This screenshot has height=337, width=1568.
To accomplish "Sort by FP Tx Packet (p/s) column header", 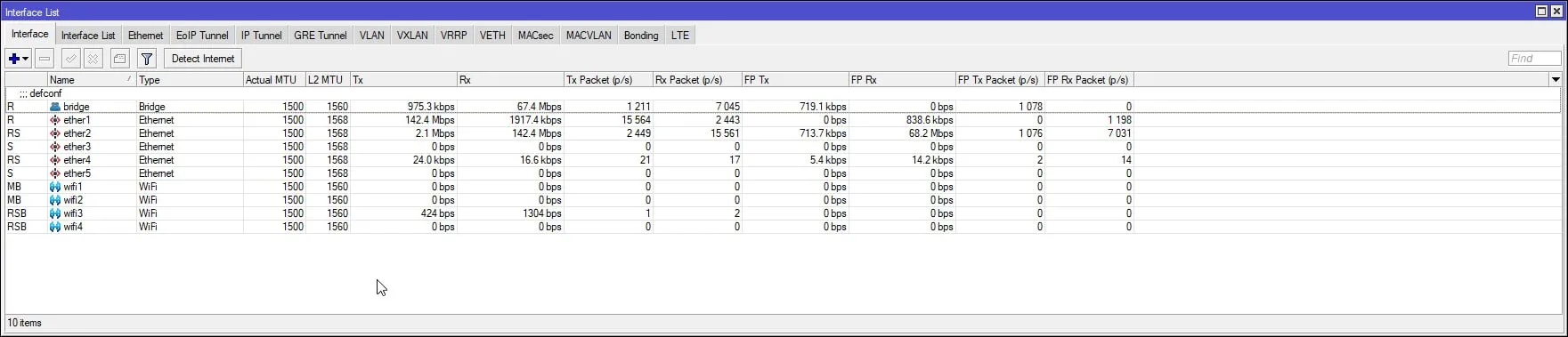I will coord(1000,80).
